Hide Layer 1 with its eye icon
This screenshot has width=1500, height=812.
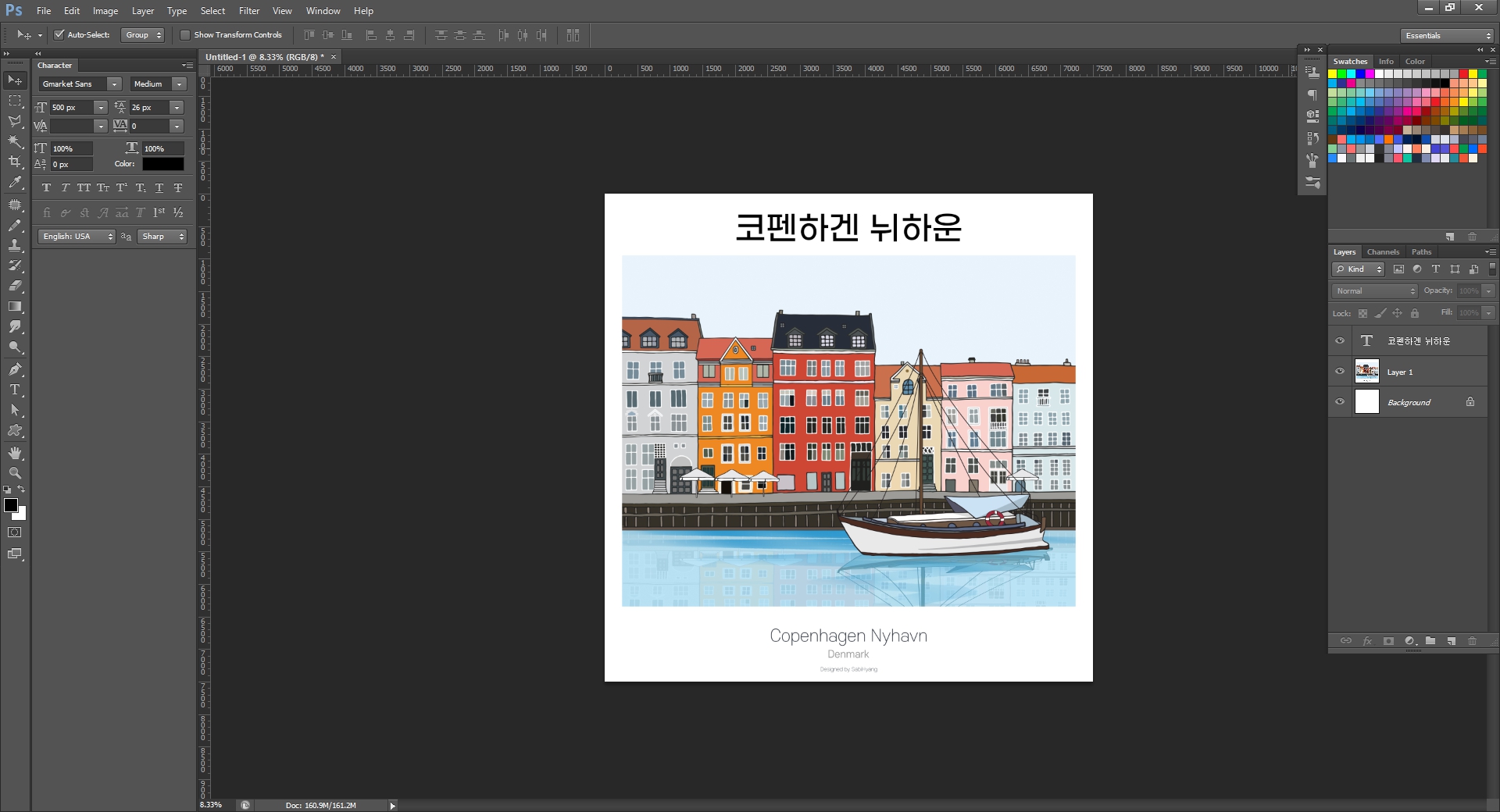(1341, 372)
